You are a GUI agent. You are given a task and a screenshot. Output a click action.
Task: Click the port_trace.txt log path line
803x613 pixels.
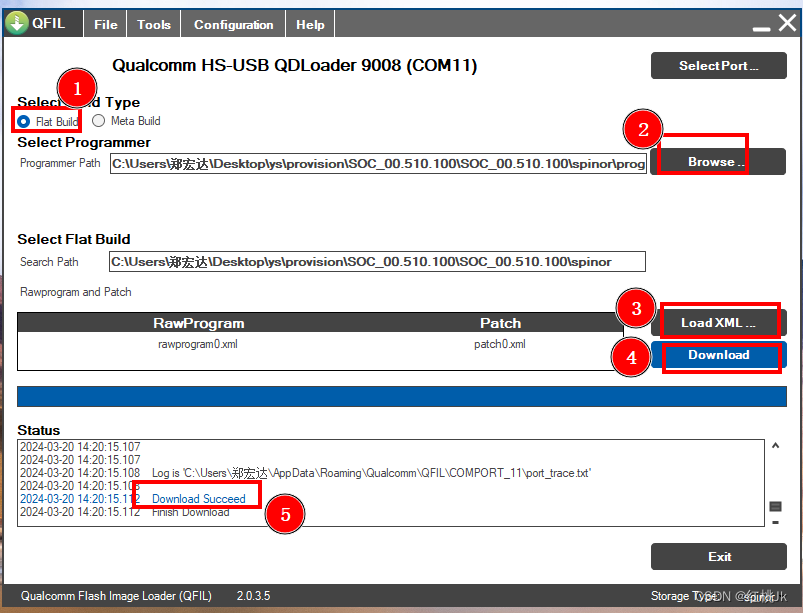point(371,473)
